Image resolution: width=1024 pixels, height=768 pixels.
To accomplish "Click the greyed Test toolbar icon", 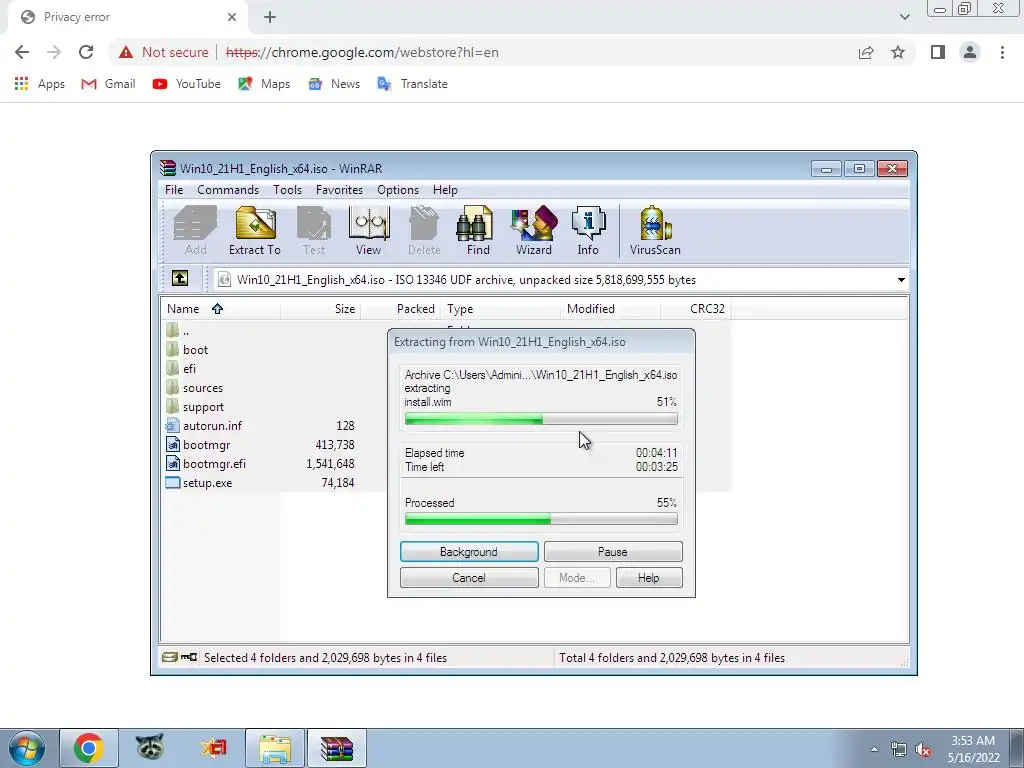I will (x=313, y=231).
